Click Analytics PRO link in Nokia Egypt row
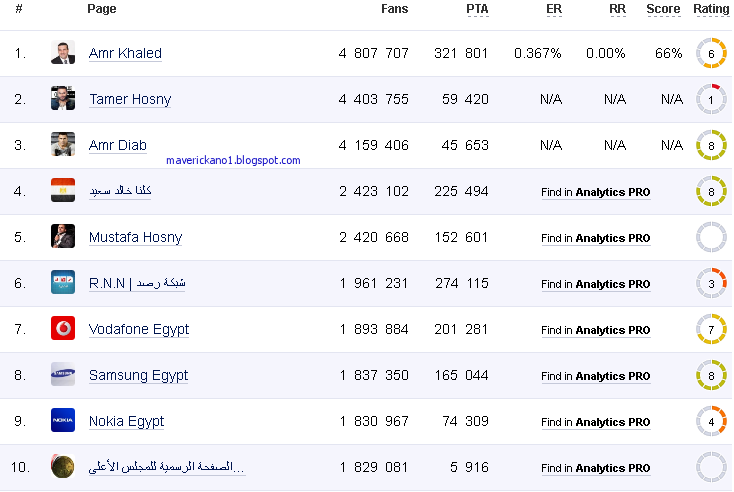734x492 pixels. pos(613,422)
